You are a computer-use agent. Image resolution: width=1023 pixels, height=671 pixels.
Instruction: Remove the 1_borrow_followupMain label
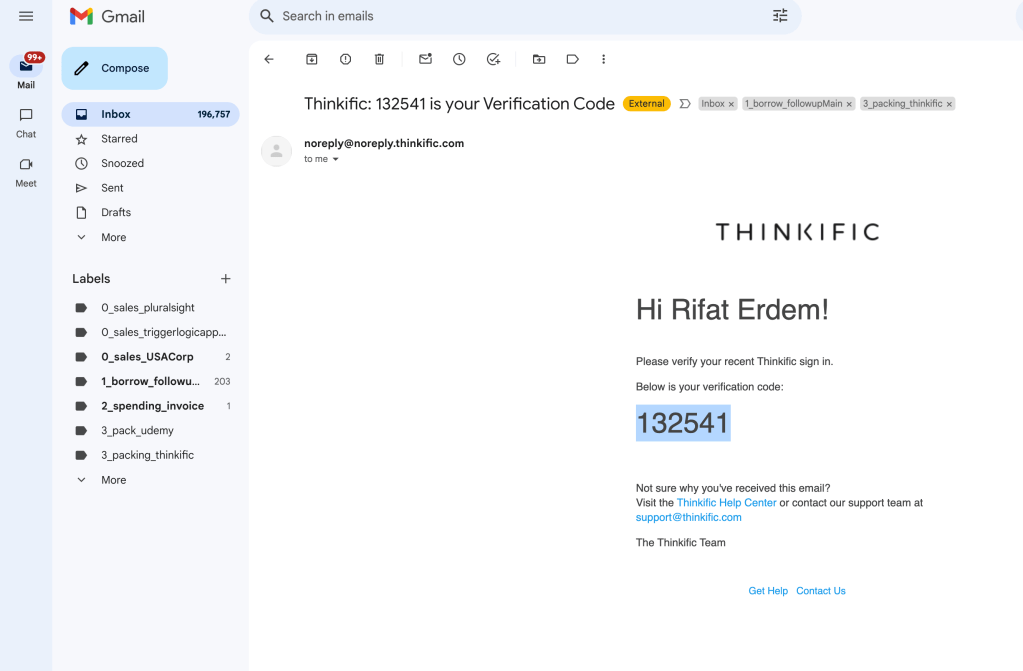pyautogui.click(x=849, y=104)
